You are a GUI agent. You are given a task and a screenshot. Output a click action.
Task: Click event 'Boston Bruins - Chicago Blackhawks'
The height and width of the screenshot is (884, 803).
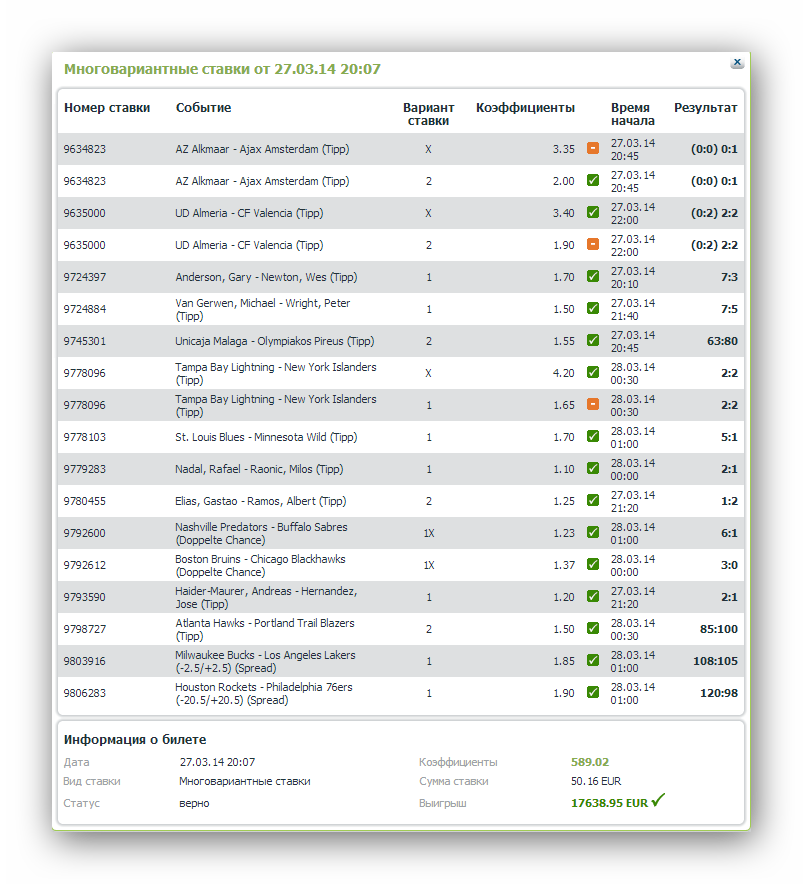pos(261,565)
